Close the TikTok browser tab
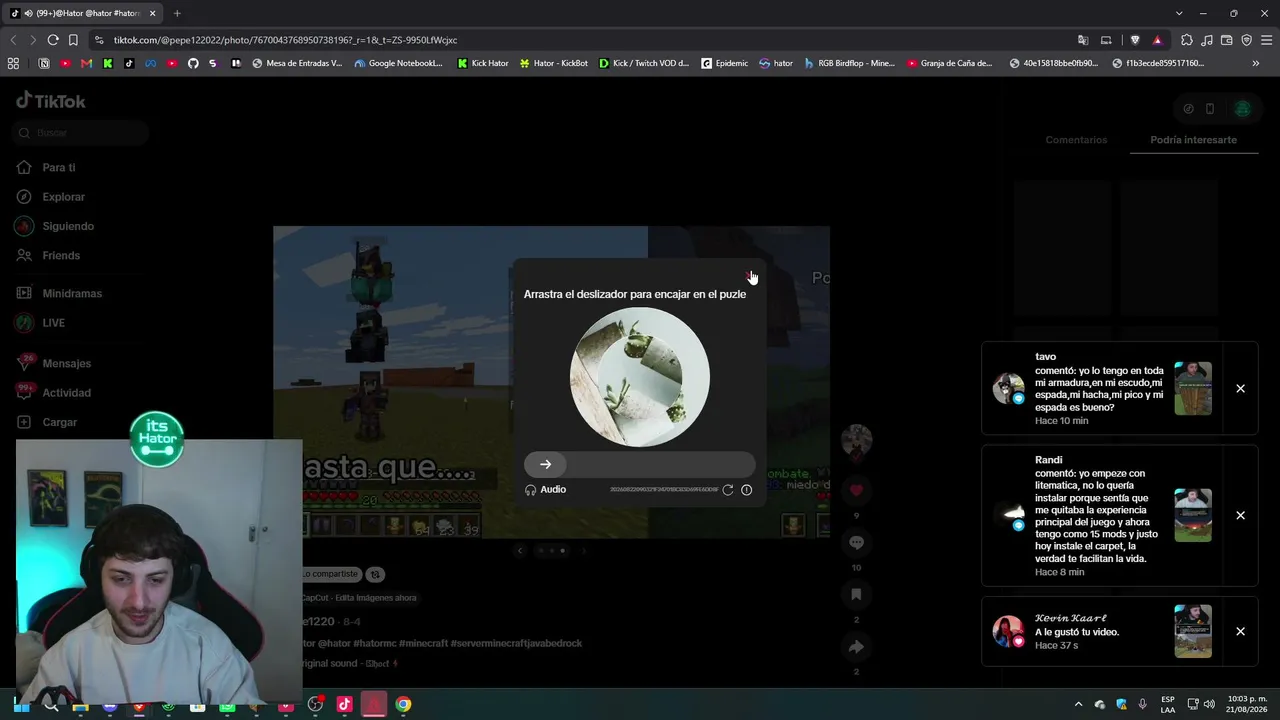This screenshot has width=1280, height=720. pos(153,13)
